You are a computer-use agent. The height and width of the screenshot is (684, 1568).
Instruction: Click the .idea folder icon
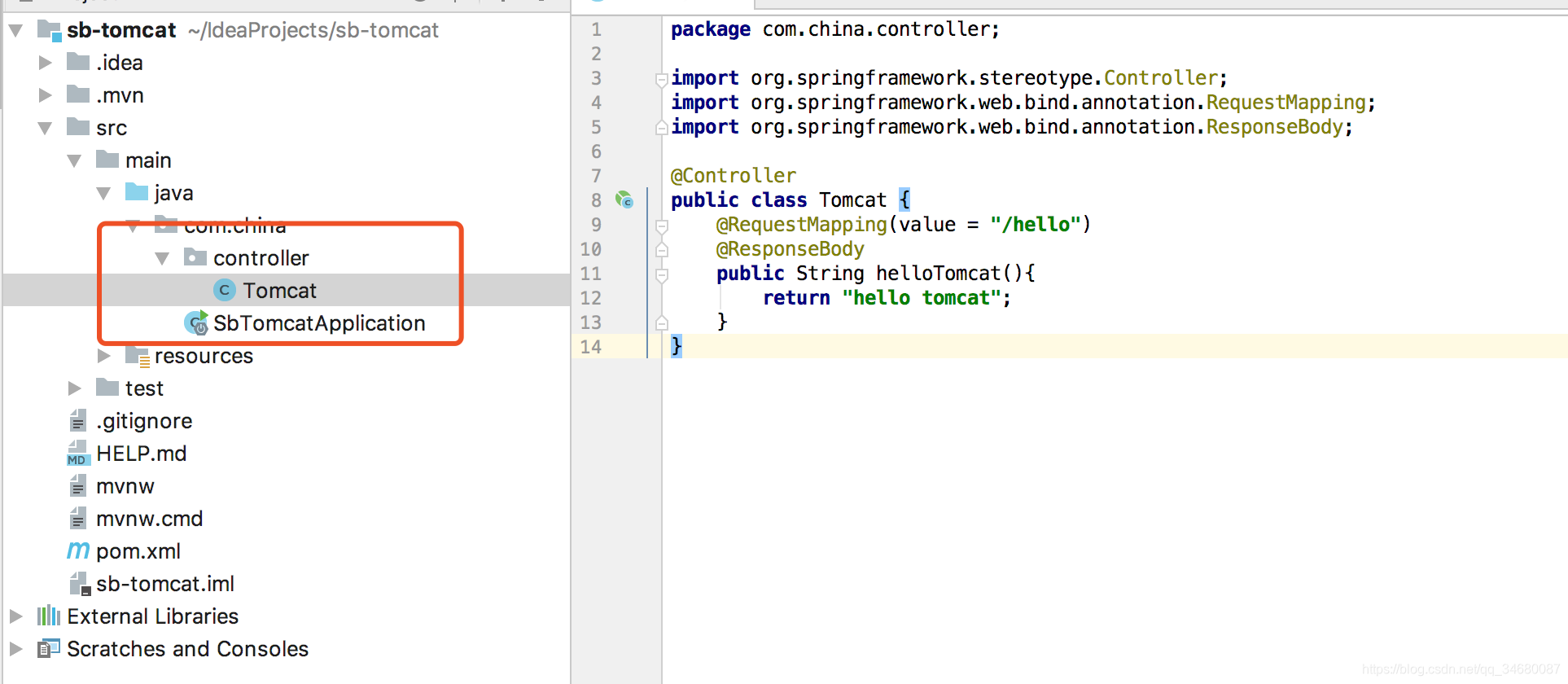(x=78, y=62)
